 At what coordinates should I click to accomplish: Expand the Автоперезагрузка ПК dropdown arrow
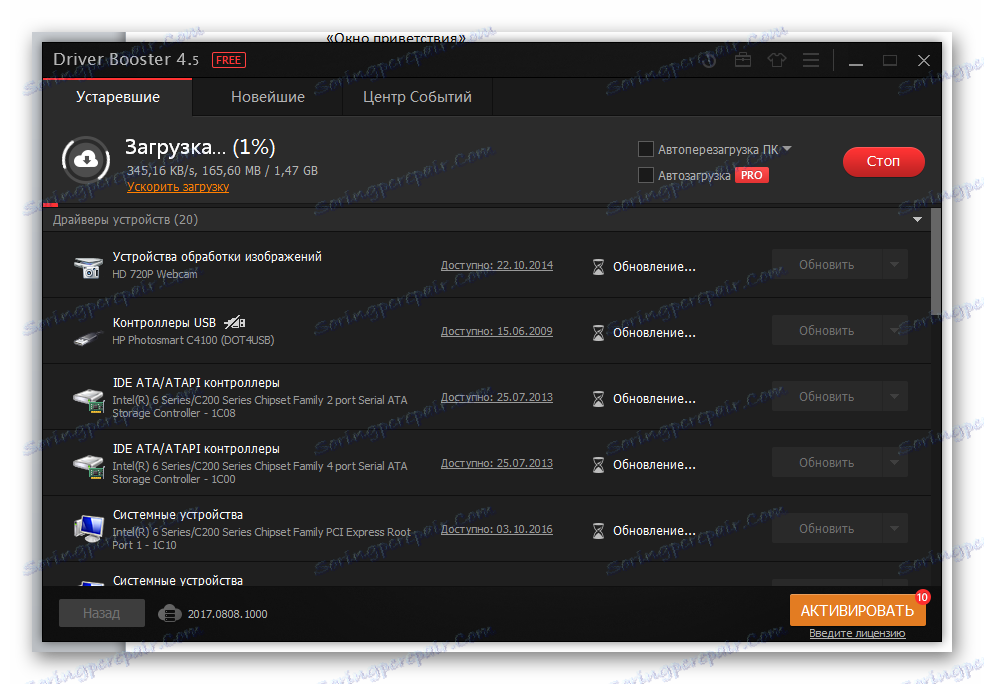pyautogui.click(x=788, y=149)
